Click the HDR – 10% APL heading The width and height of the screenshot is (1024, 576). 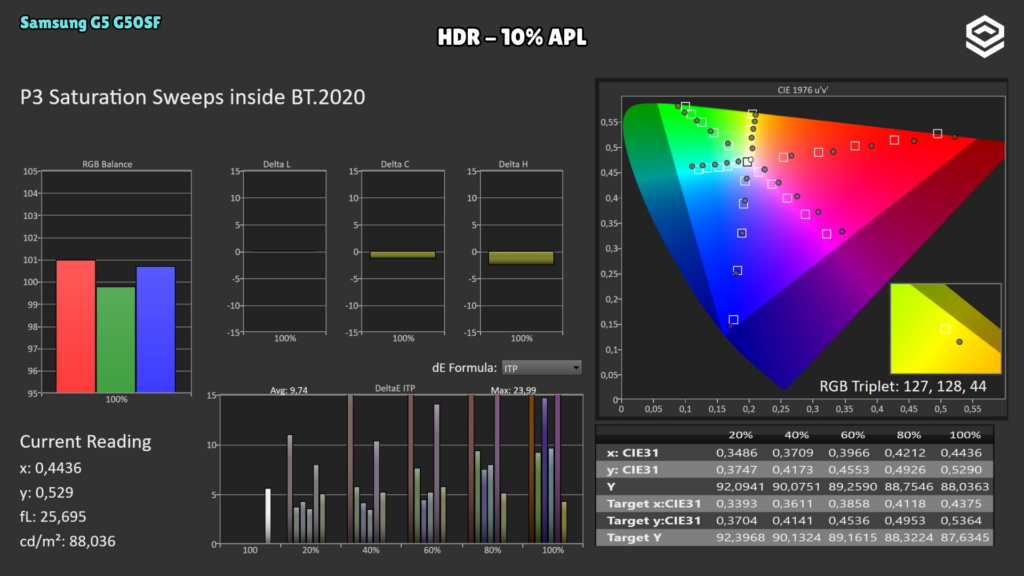[512, 37]
